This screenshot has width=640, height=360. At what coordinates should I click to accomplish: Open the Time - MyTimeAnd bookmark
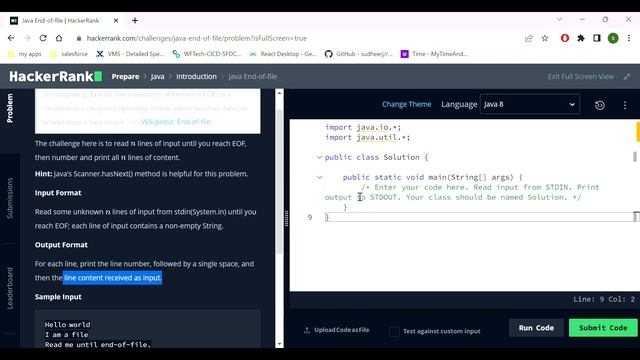coord(434,54)
